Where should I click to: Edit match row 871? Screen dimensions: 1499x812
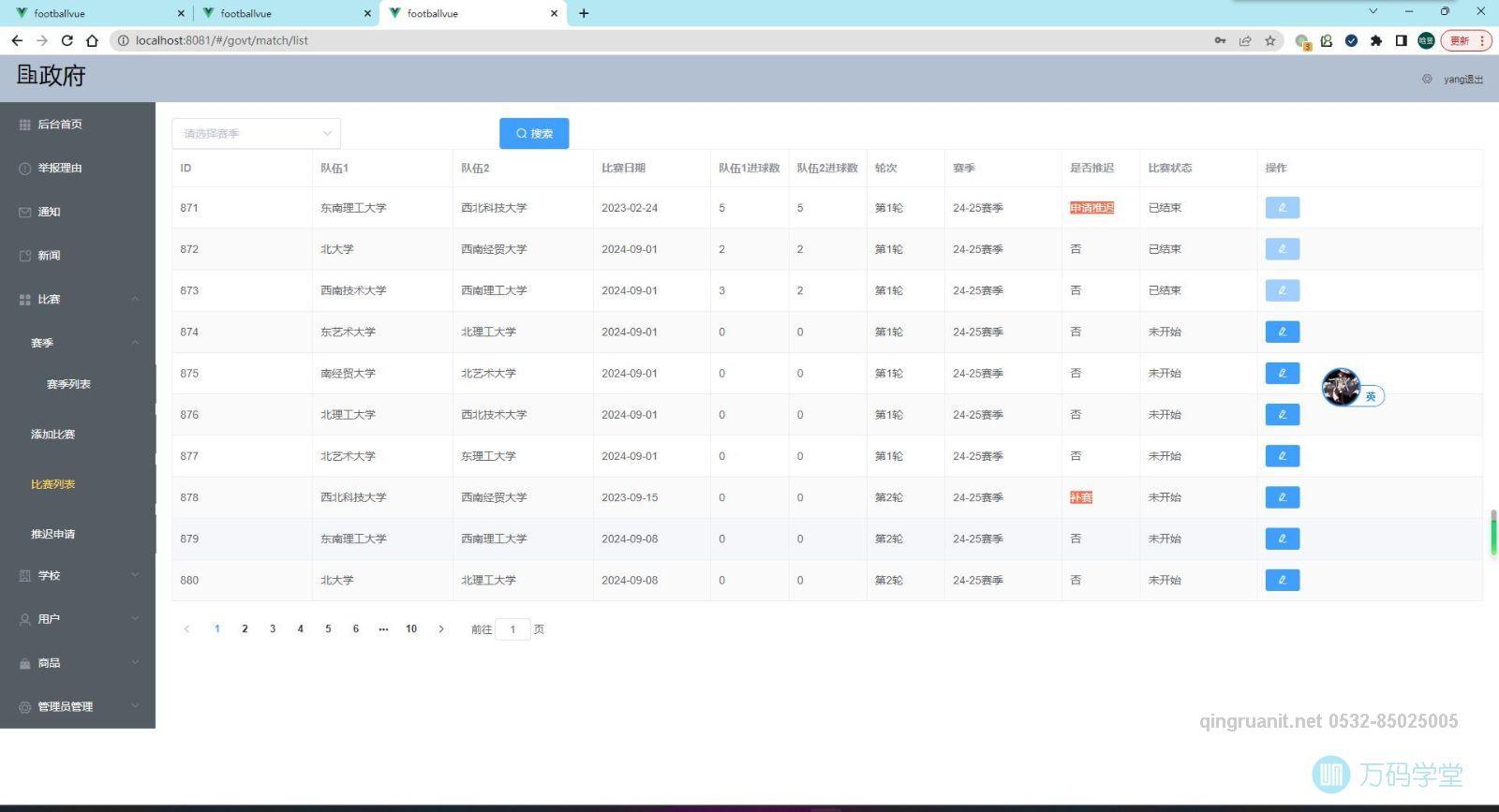[x=1282, y=208]
